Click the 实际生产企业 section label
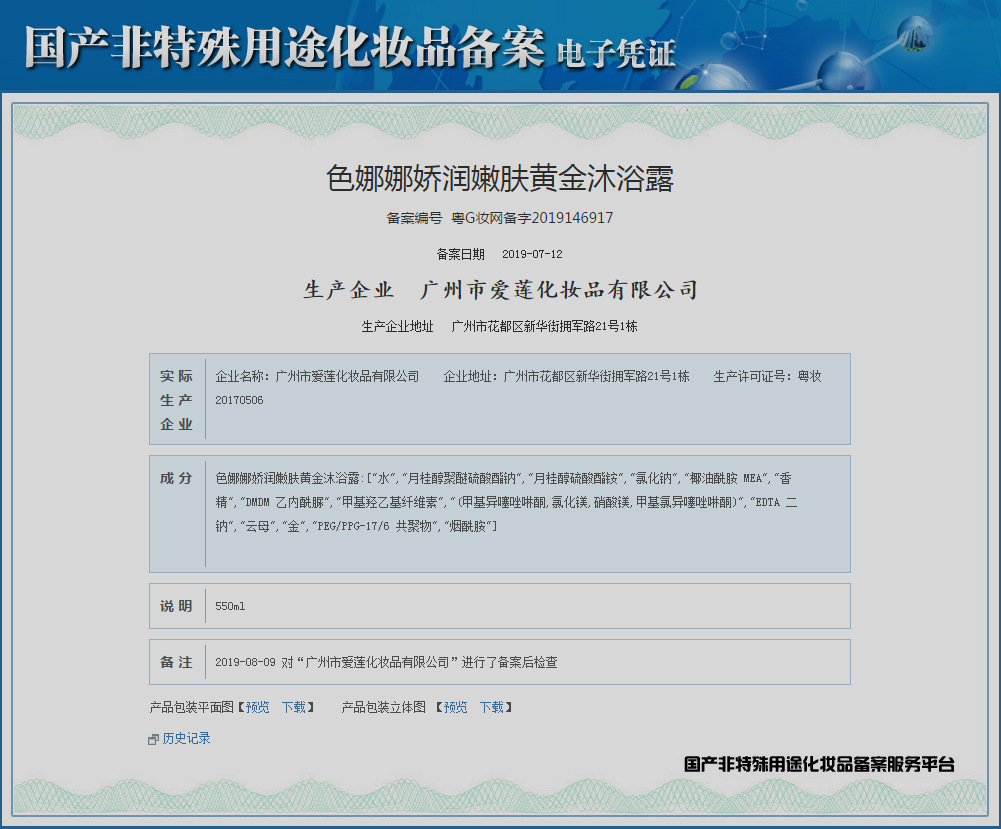The height and width of the screenshot is (829, 1001). [x=176, y=400]
